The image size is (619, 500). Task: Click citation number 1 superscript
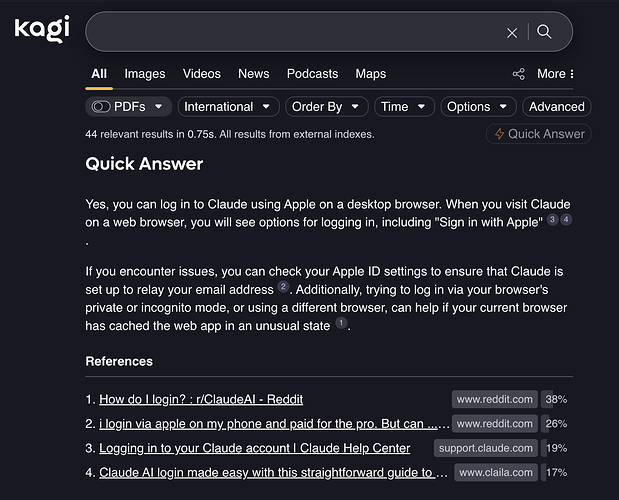341,324
